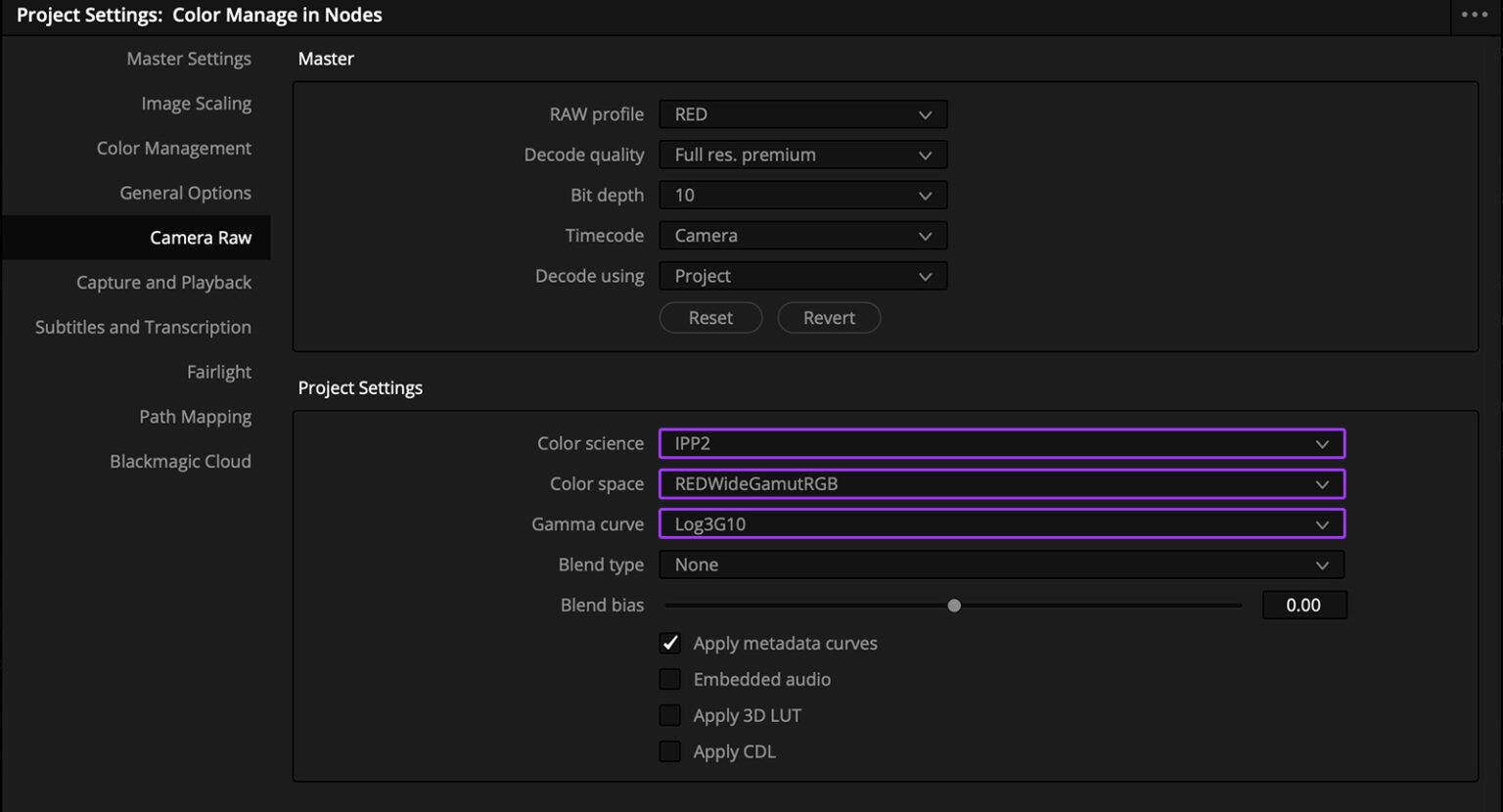Viewport: 1503px width, 812px height.
Task: Uncheck Apply metadata curves
Action: pos(670,643)
